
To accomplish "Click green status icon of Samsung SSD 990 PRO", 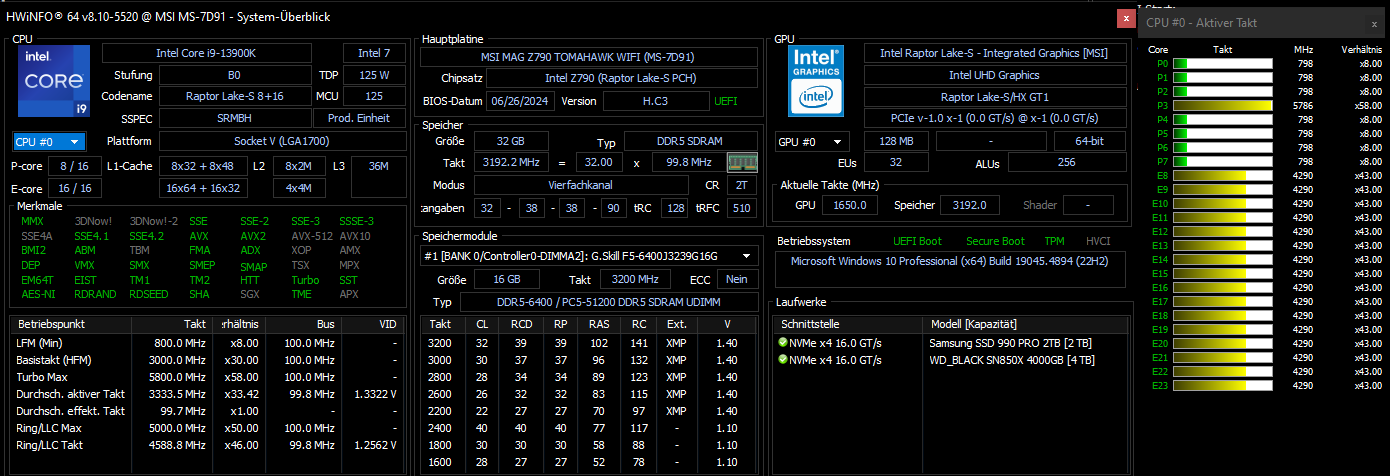I will 783,342.
